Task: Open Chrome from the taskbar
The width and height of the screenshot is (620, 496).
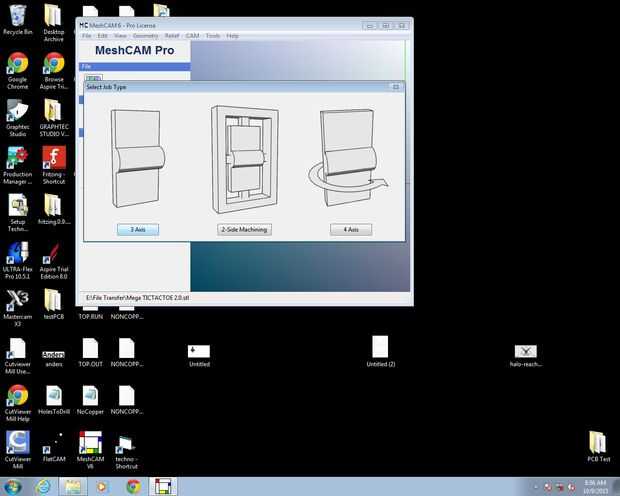Action: 134,487
